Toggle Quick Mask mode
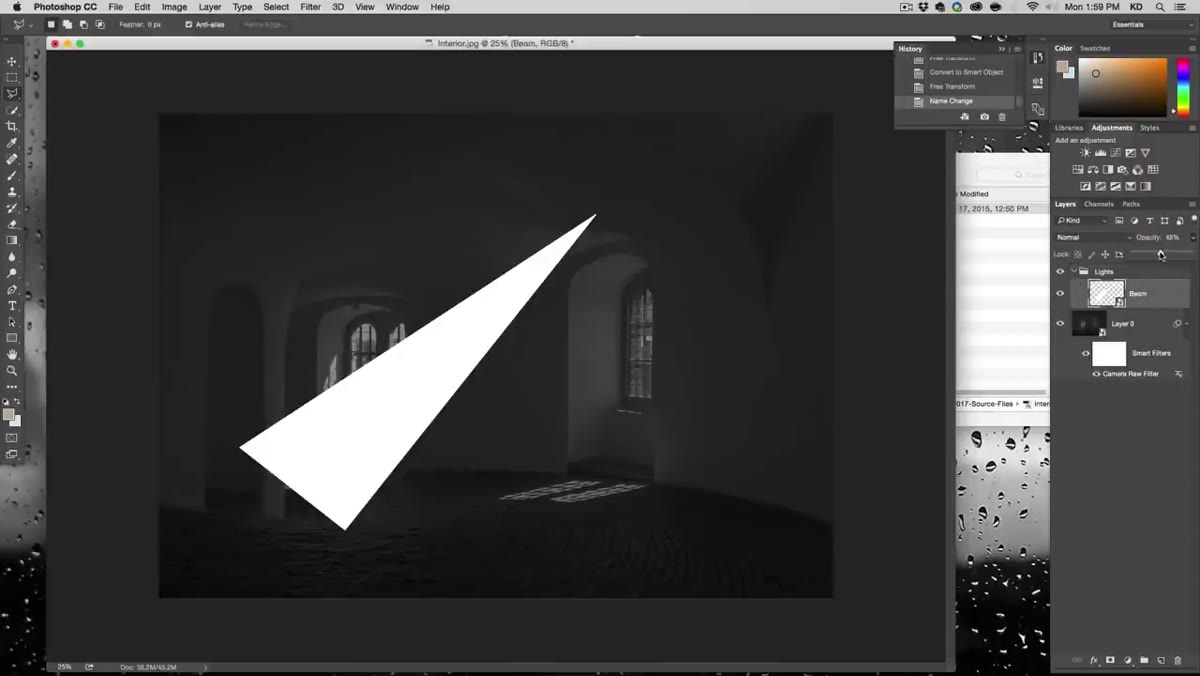Screen dimensions: 1200x676 pos(12,437)
